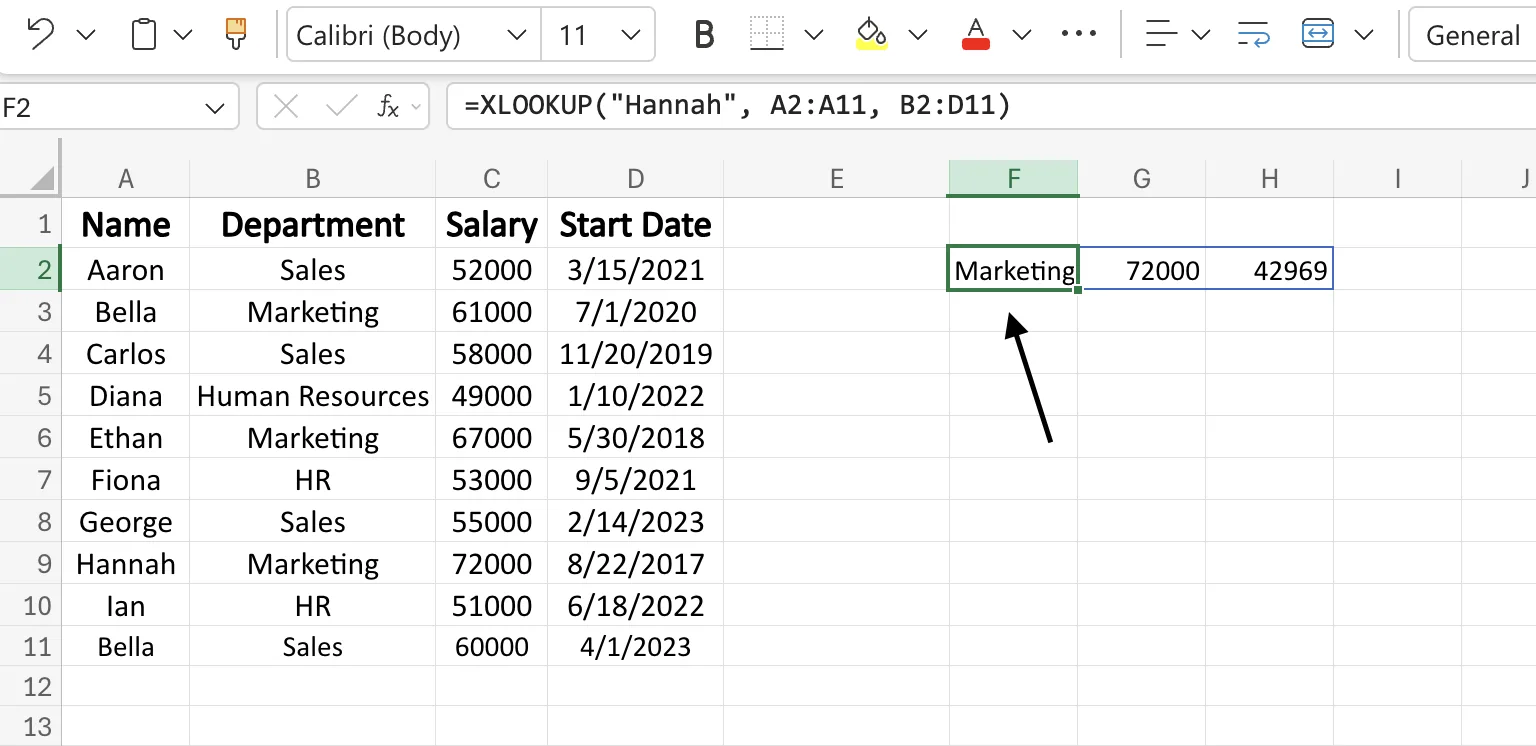Select row 5 header

[31, 396]
